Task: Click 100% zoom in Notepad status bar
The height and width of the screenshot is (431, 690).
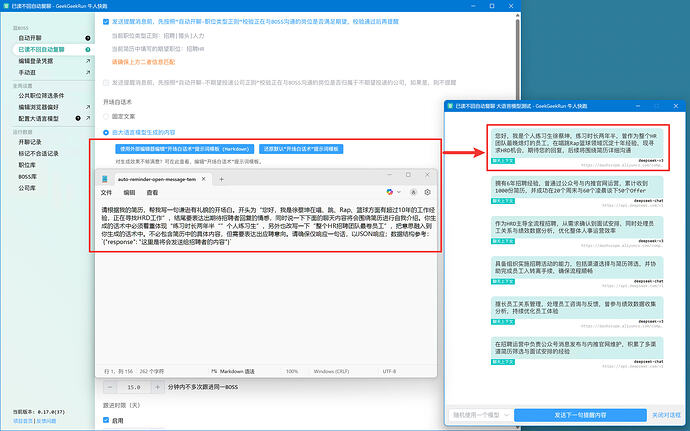Action: (x=292, y=372)
